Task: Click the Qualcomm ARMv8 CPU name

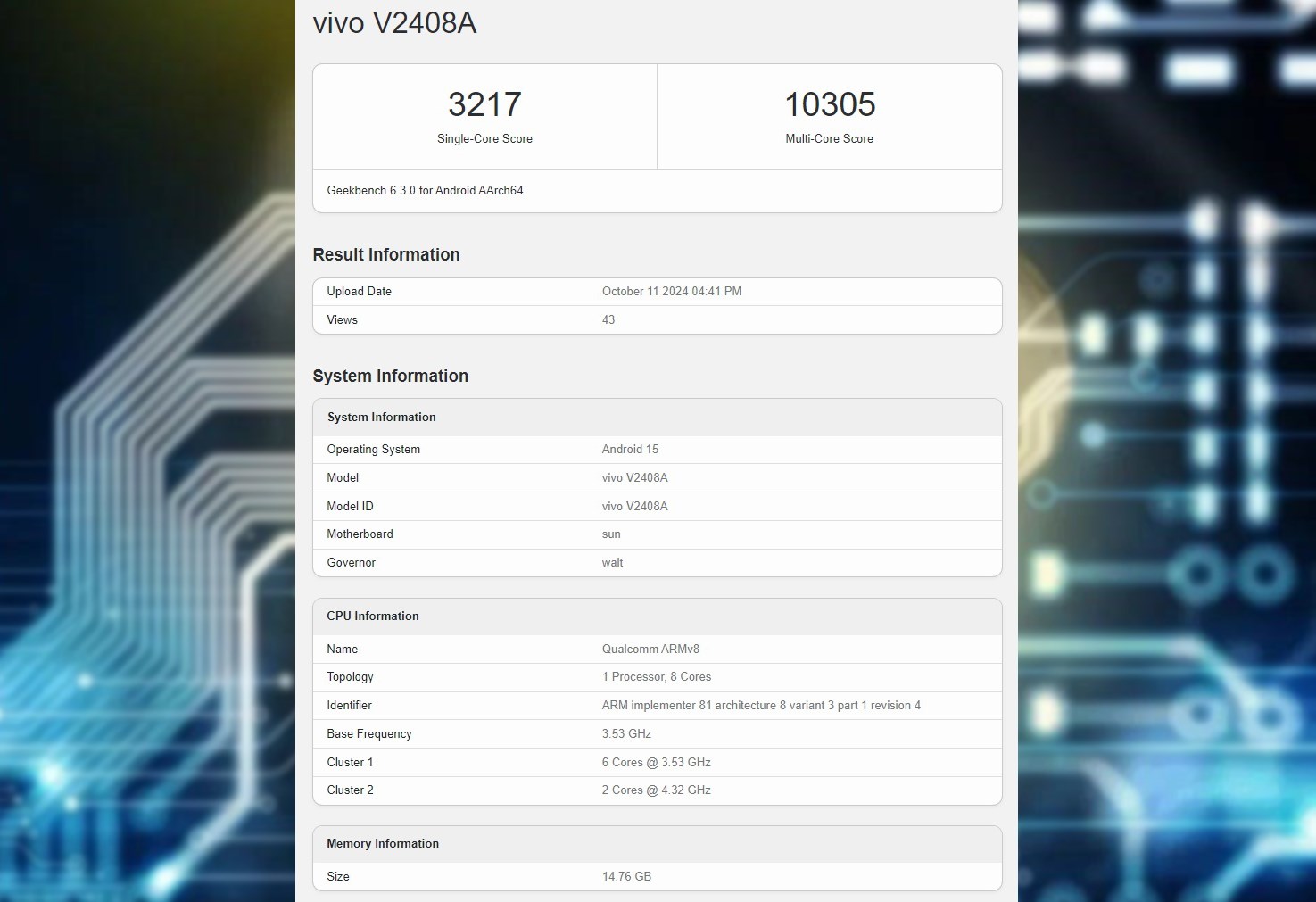Action: [650, 650]
